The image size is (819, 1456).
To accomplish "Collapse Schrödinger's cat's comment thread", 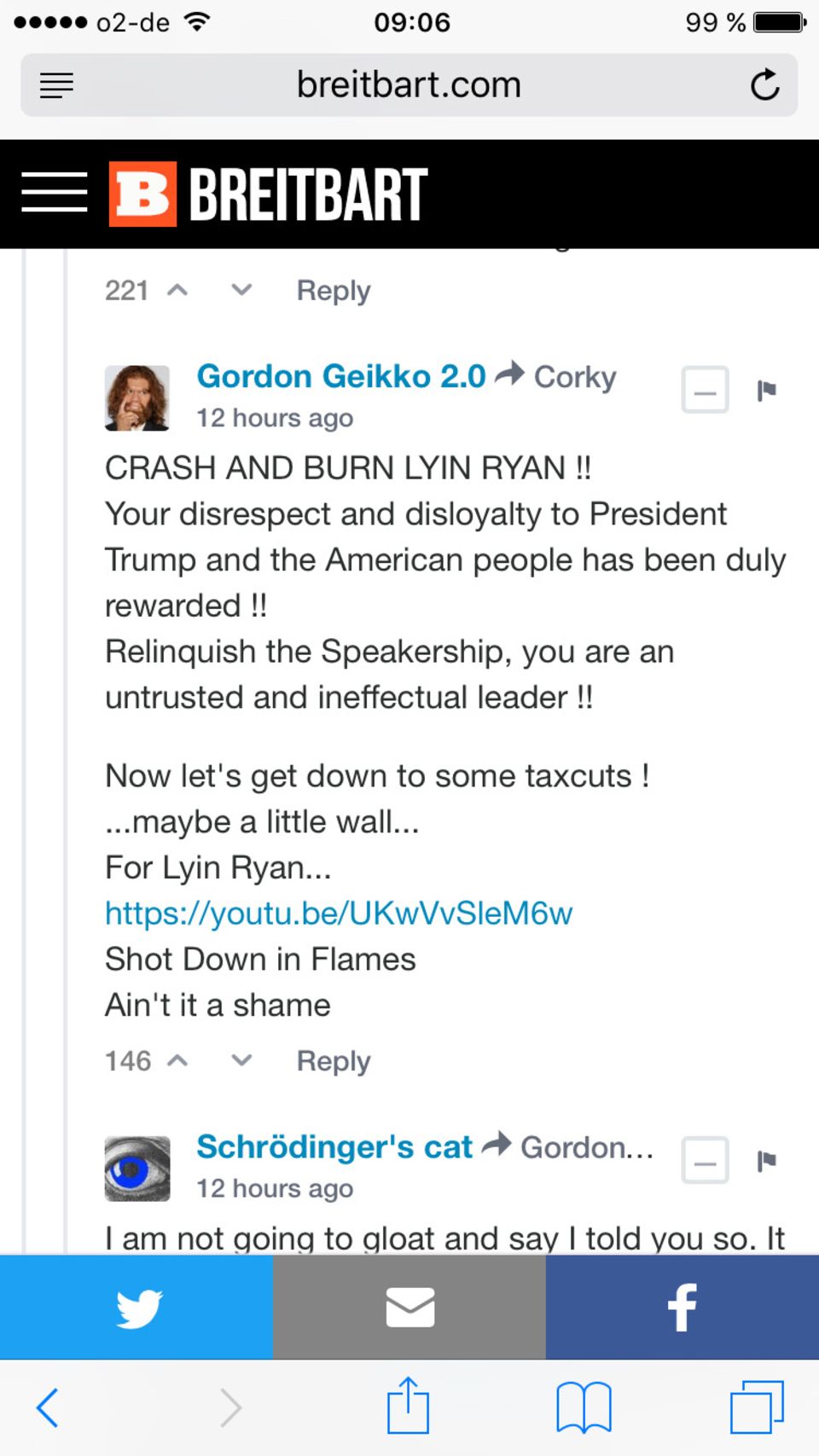I will pyautogui.click(x=705, y=1161).
